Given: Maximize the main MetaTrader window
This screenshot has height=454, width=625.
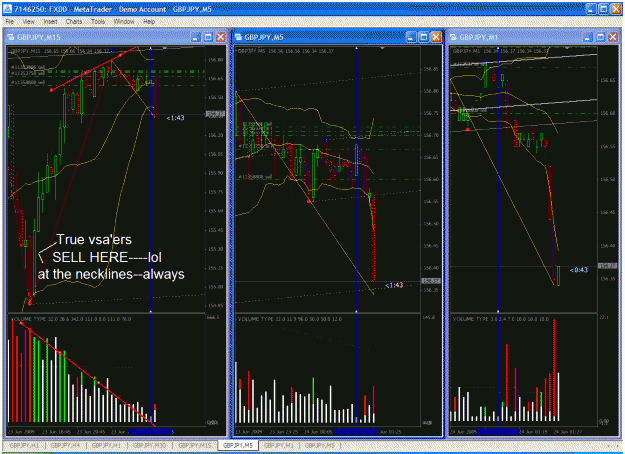Looking at the screenshot, I should point(603,9).
